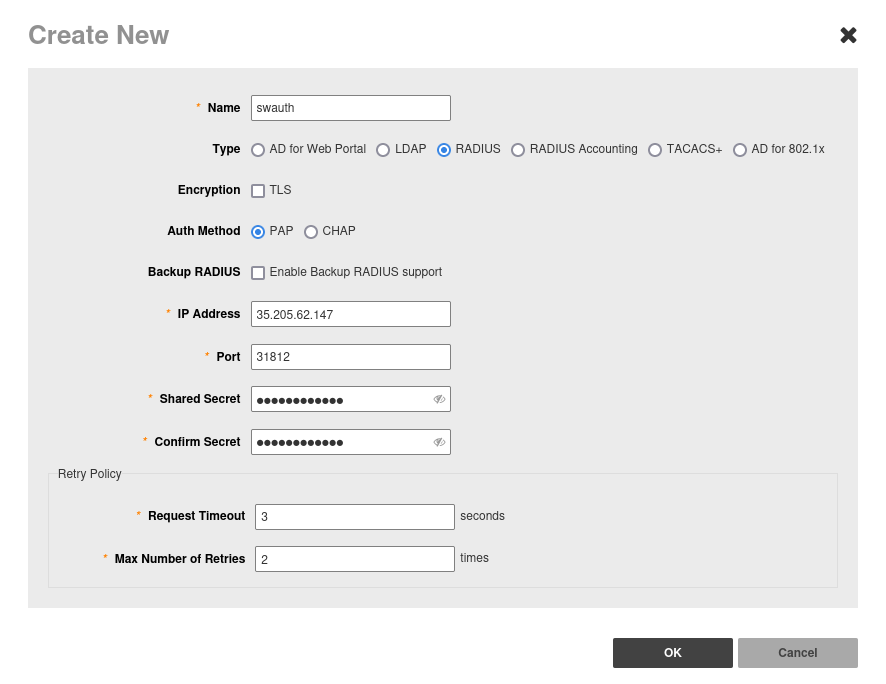
Task: Reveal the Shared Secret with eye icon
Action: coord(439,399)
